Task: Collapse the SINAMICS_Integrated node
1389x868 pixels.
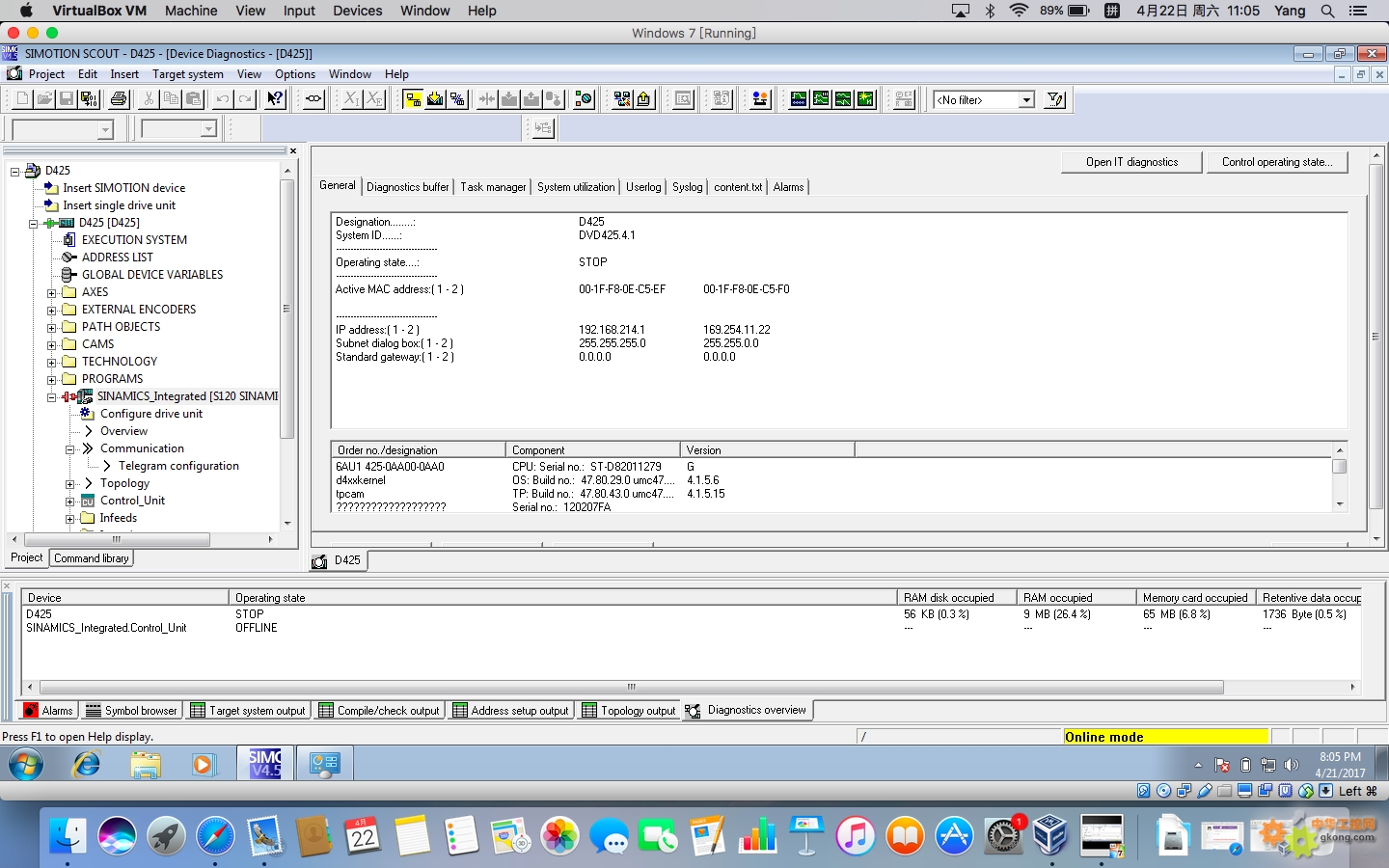Action: tap(52, 397)
